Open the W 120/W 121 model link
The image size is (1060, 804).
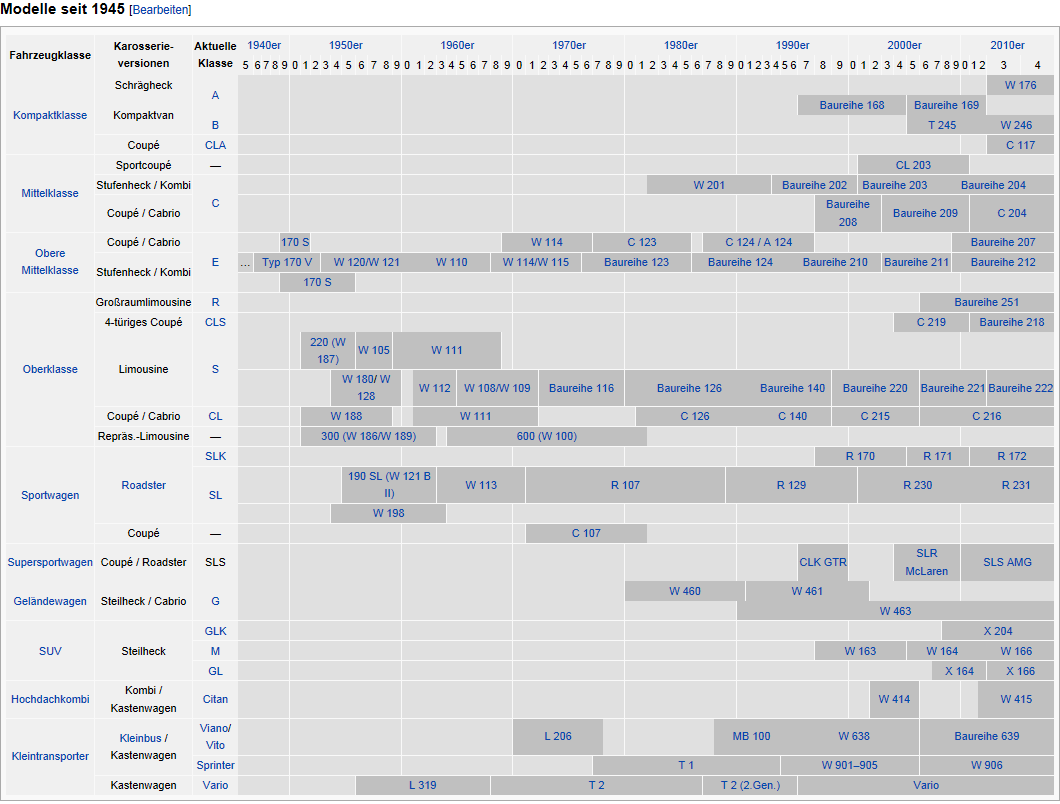[x=366, y=262]
